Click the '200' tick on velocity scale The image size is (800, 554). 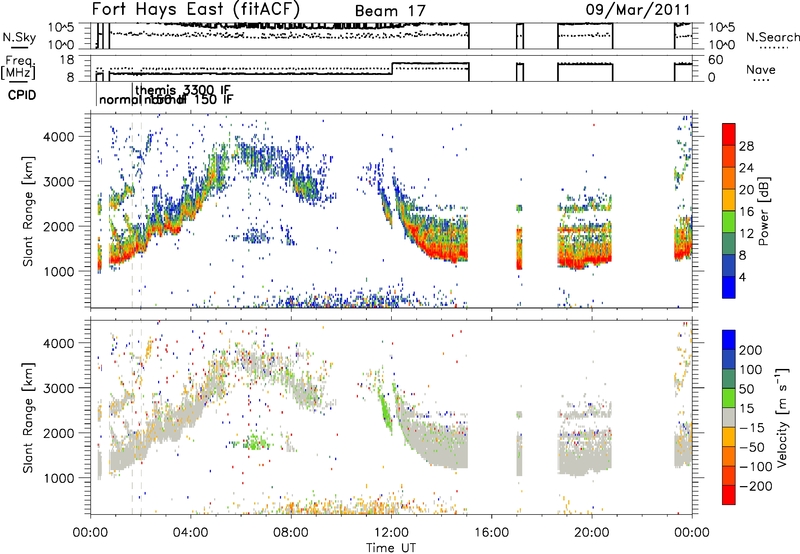(751, 350)
